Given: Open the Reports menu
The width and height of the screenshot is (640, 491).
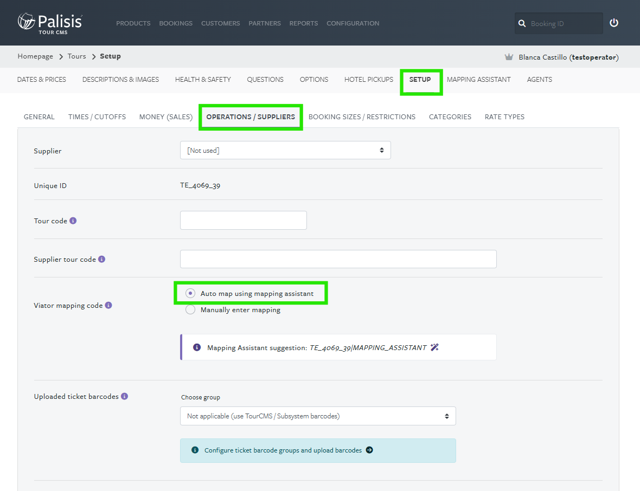Looking at the screenshot, I should [304, 23].
